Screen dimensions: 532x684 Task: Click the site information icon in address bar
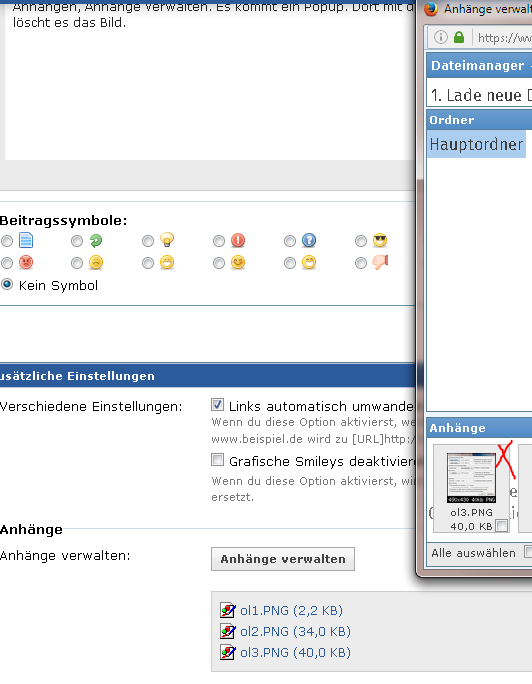(441, 38)
